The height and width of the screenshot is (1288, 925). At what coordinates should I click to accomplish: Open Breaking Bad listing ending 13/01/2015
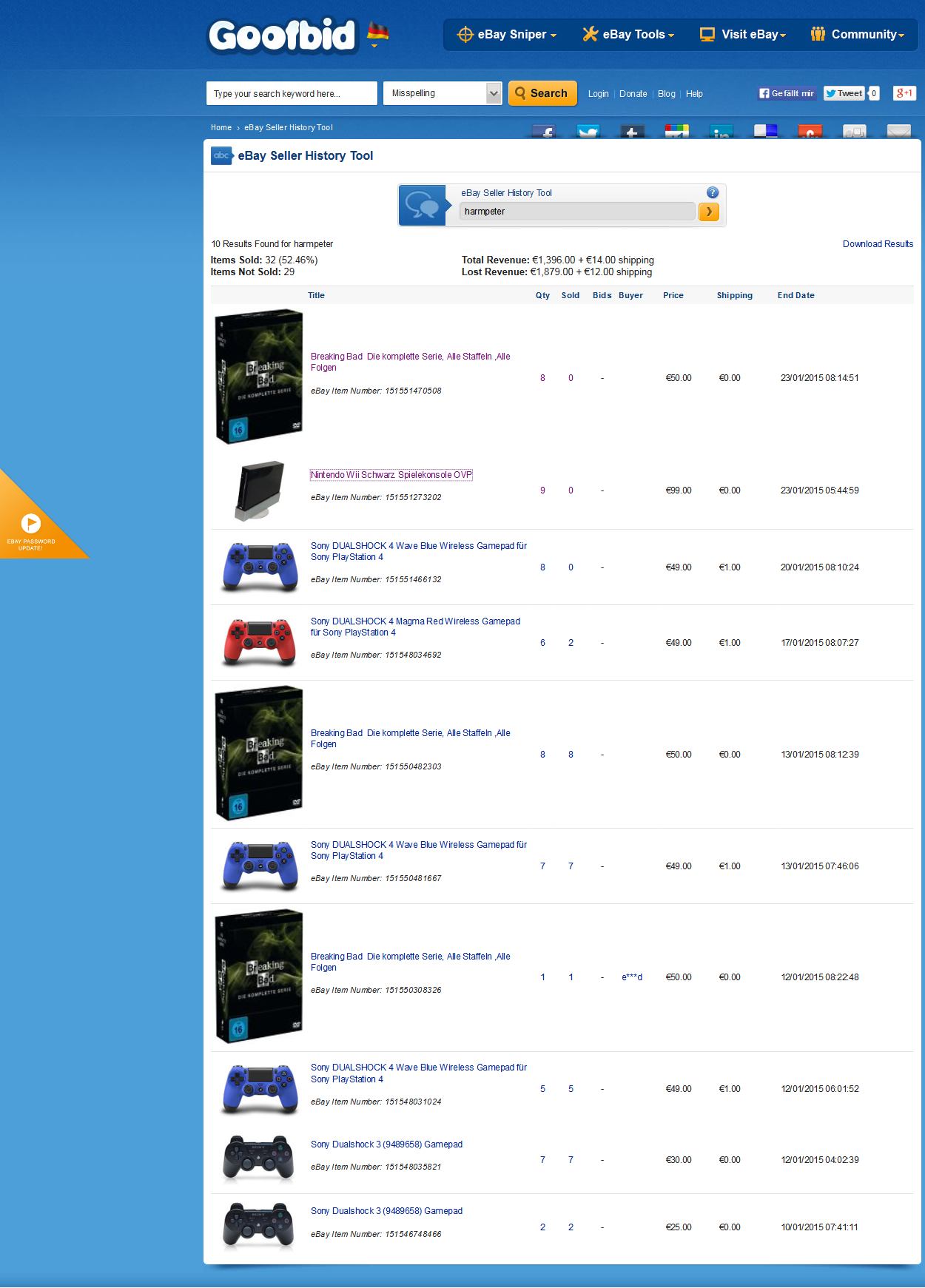(x=411, y=738)
